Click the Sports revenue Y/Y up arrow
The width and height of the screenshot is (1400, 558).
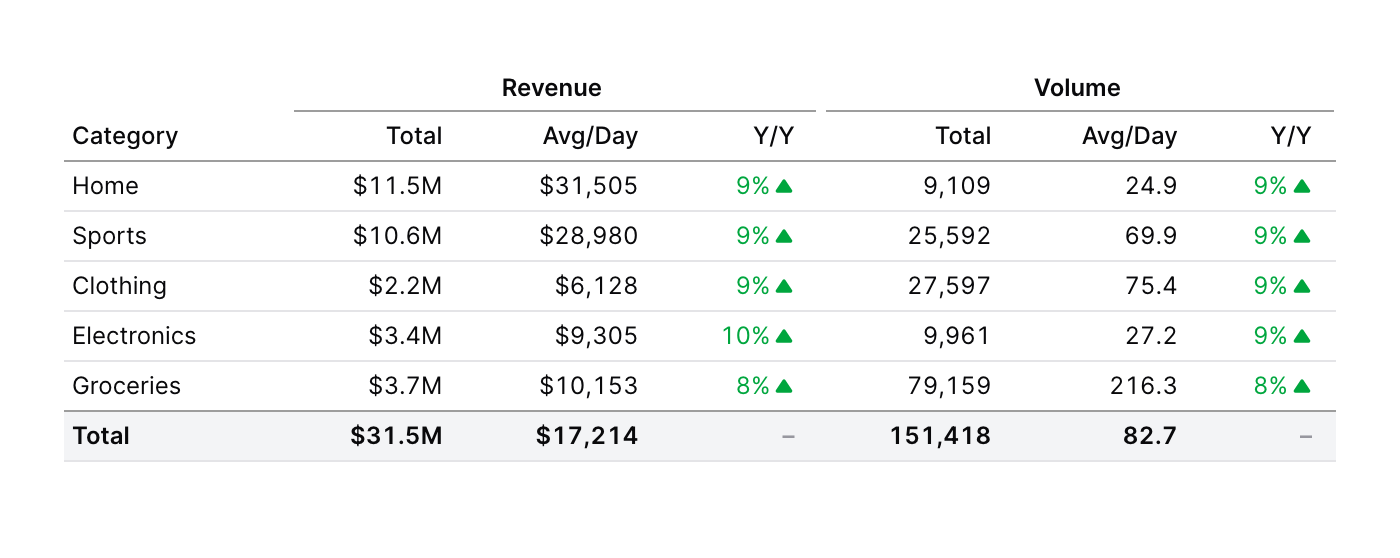coord(784,236)
